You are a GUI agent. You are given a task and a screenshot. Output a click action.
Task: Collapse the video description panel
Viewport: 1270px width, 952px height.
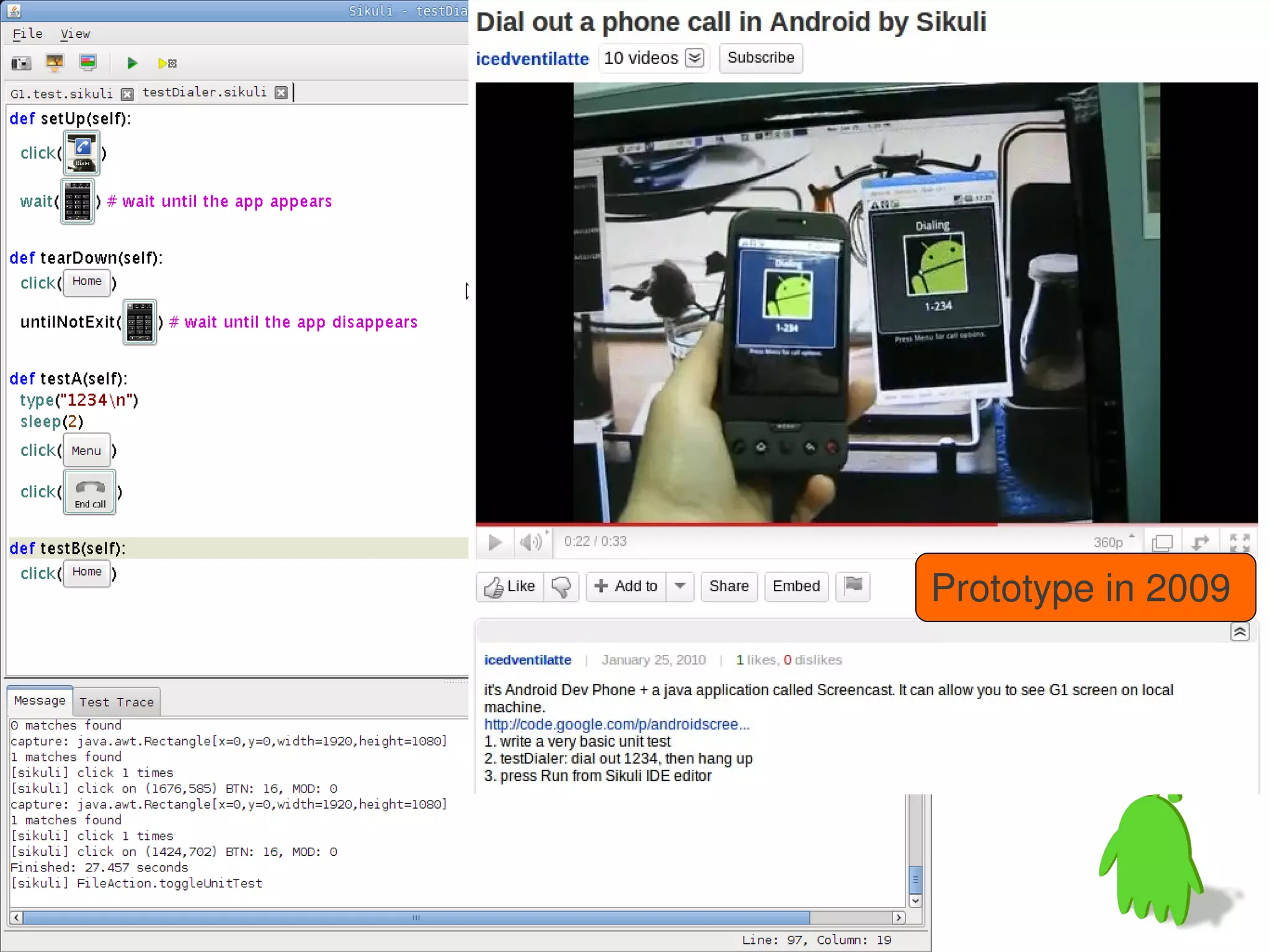(x=1240, y=632)
